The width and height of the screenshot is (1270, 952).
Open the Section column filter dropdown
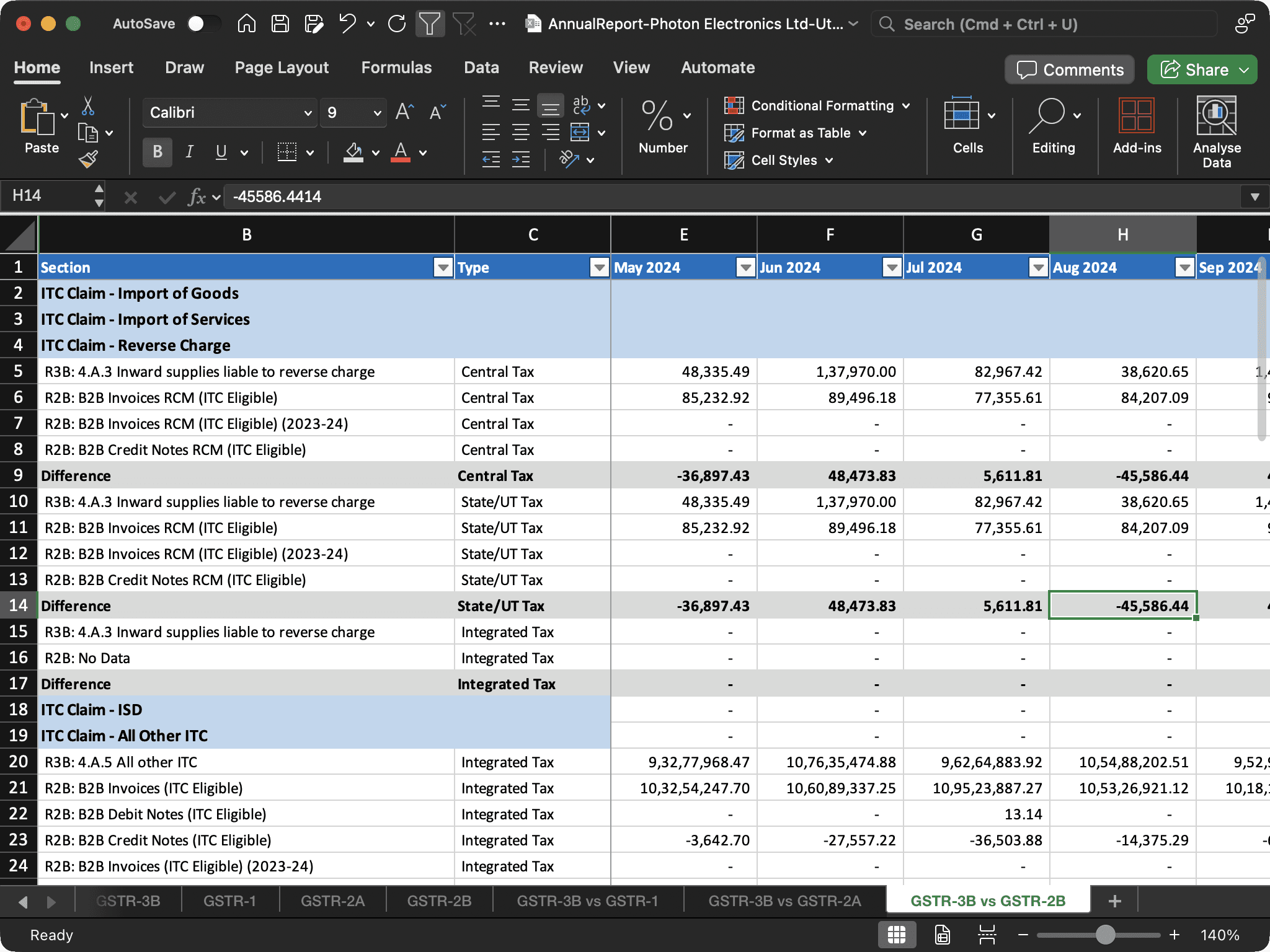[x=443, y=268]
